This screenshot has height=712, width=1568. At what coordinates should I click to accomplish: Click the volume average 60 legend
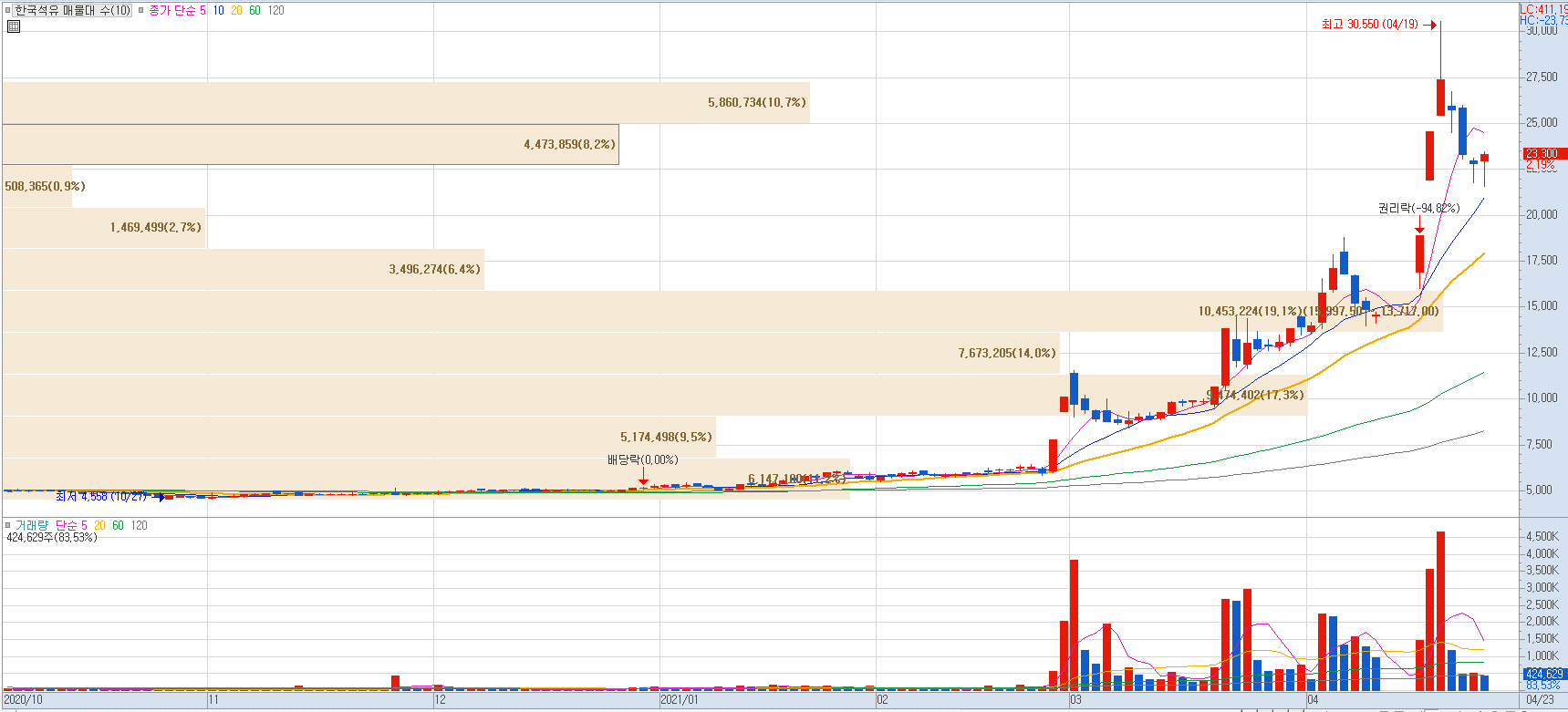click(119, 526)
